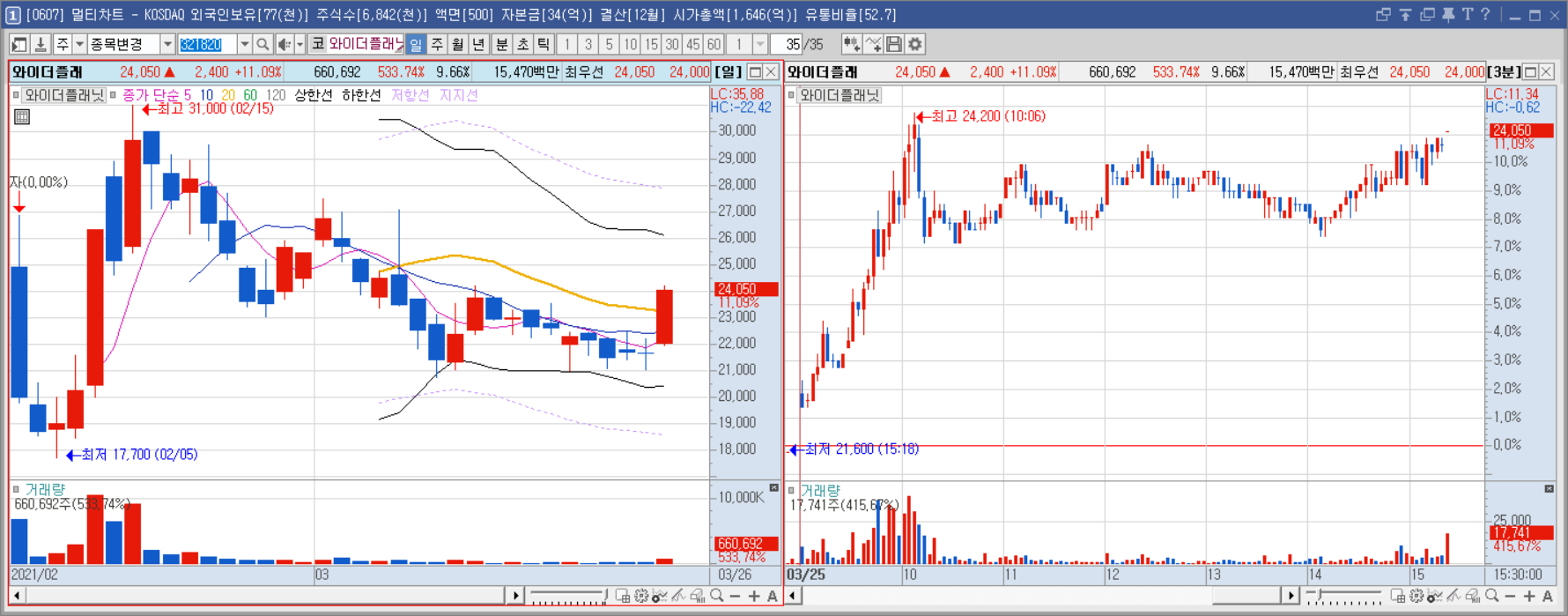Maximize the [3분] chart pane
Viewport: 1568px width, 616px height.
[1530, 71]
